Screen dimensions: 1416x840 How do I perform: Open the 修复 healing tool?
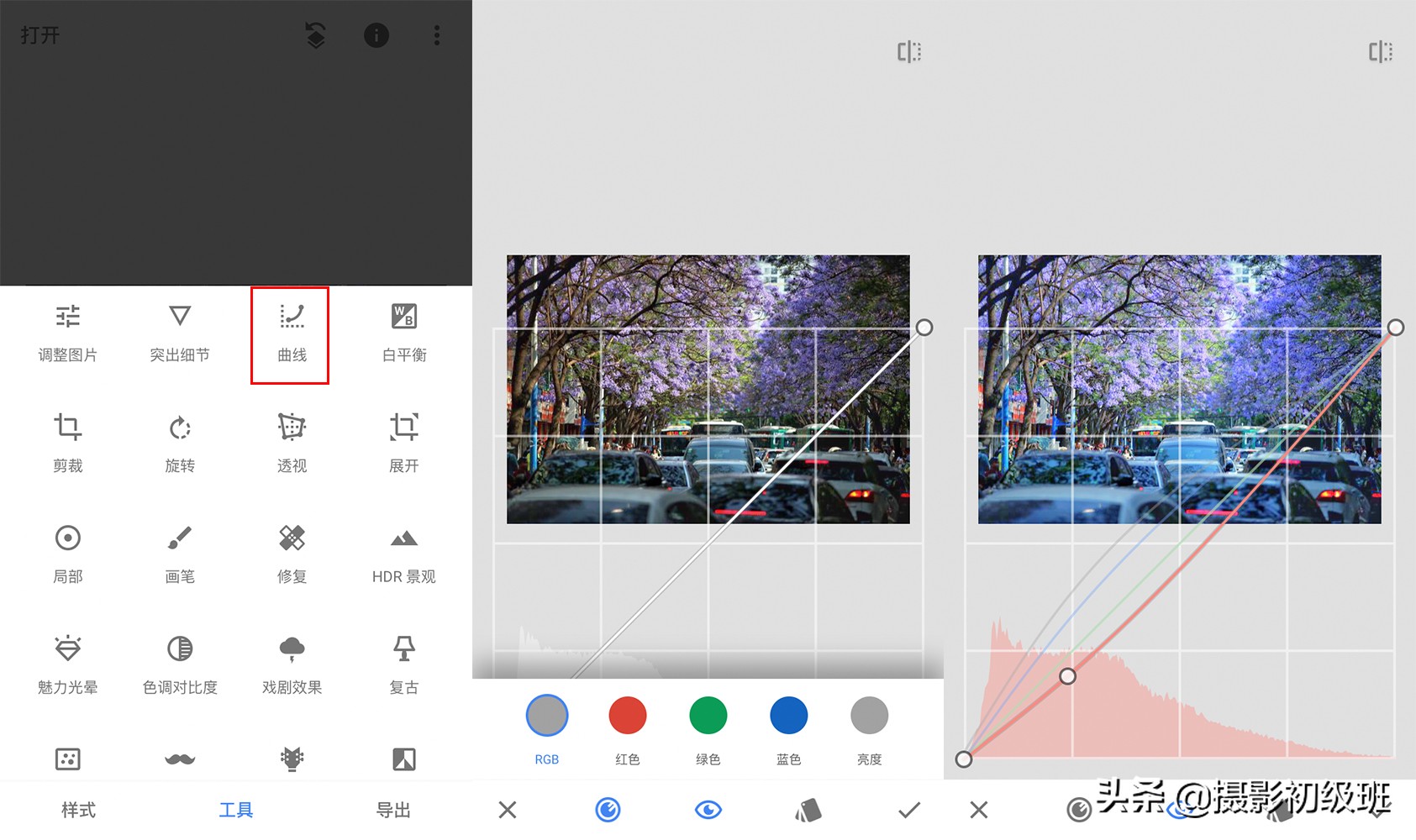pos(292,555)
